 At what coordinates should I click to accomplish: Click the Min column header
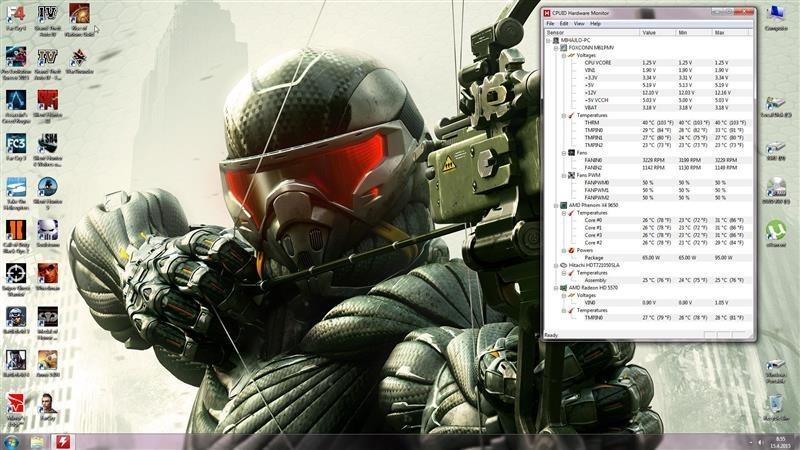point(694,32)
